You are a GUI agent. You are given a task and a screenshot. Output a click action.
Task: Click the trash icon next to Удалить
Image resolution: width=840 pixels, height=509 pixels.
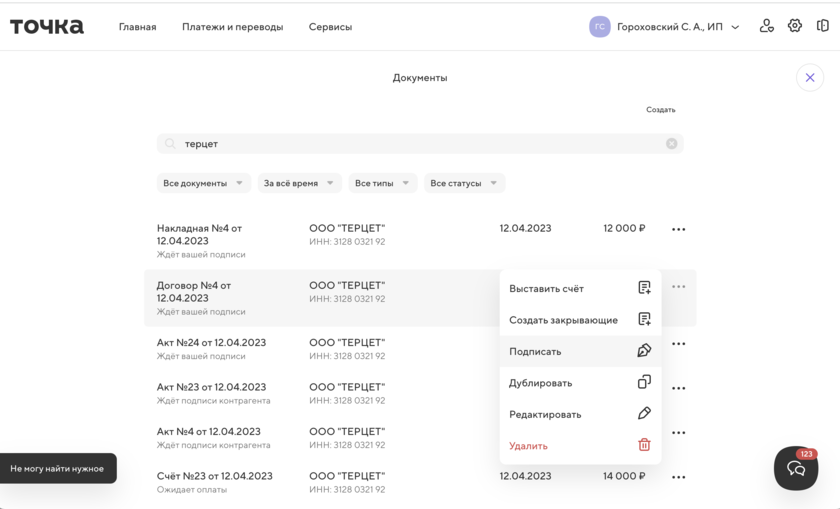[644, 445]
